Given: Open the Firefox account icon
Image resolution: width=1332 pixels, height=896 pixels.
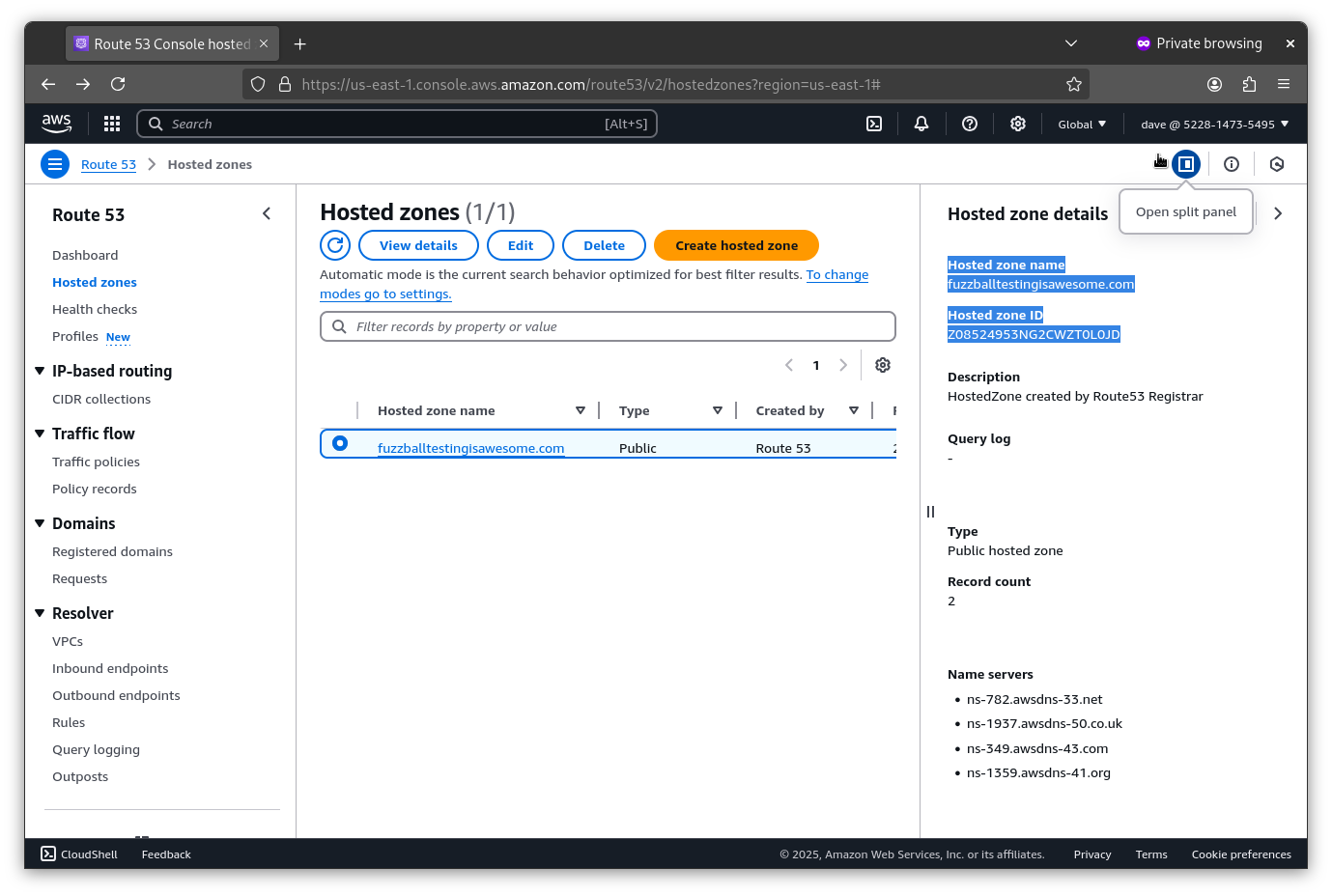Looking at the screenshot, I should point(1214,84).
